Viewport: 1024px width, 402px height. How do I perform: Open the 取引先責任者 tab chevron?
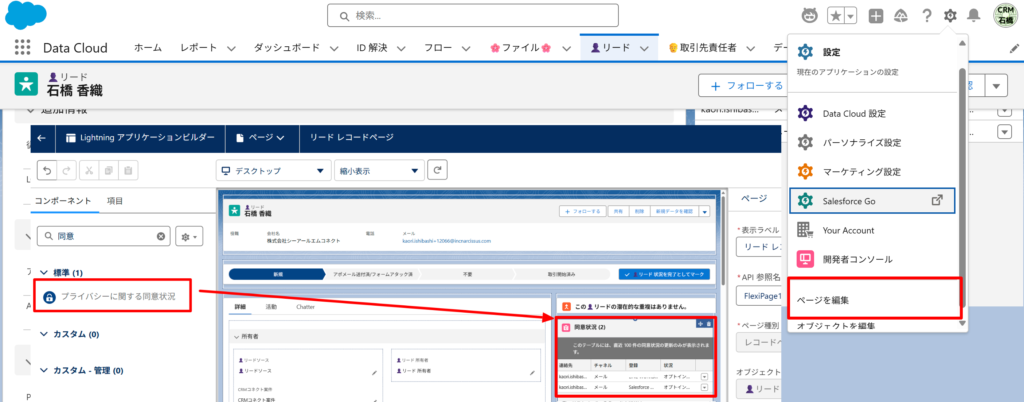[750, 48]
